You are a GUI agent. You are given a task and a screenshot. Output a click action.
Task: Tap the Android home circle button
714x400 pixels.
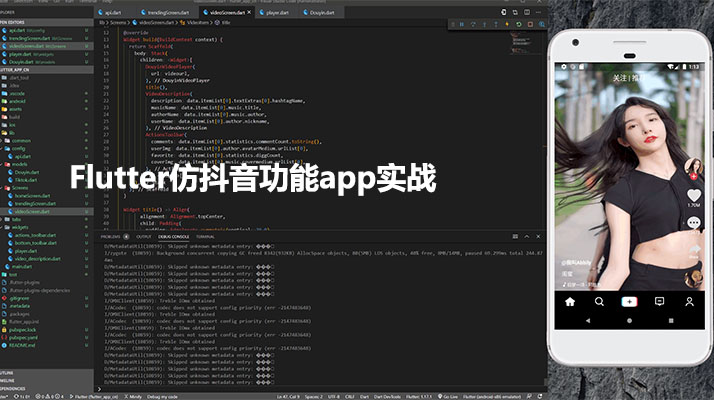pos(629,321)
